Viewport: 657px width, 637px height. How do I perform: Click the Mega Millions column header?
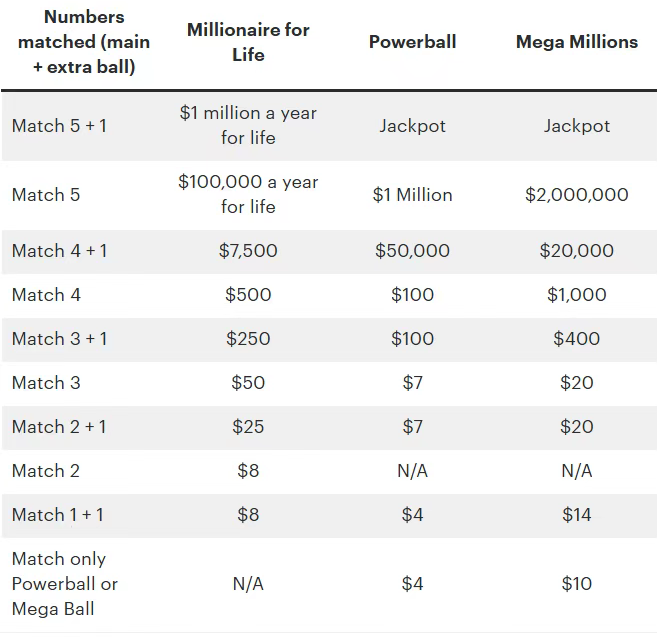tap(576, 42)
